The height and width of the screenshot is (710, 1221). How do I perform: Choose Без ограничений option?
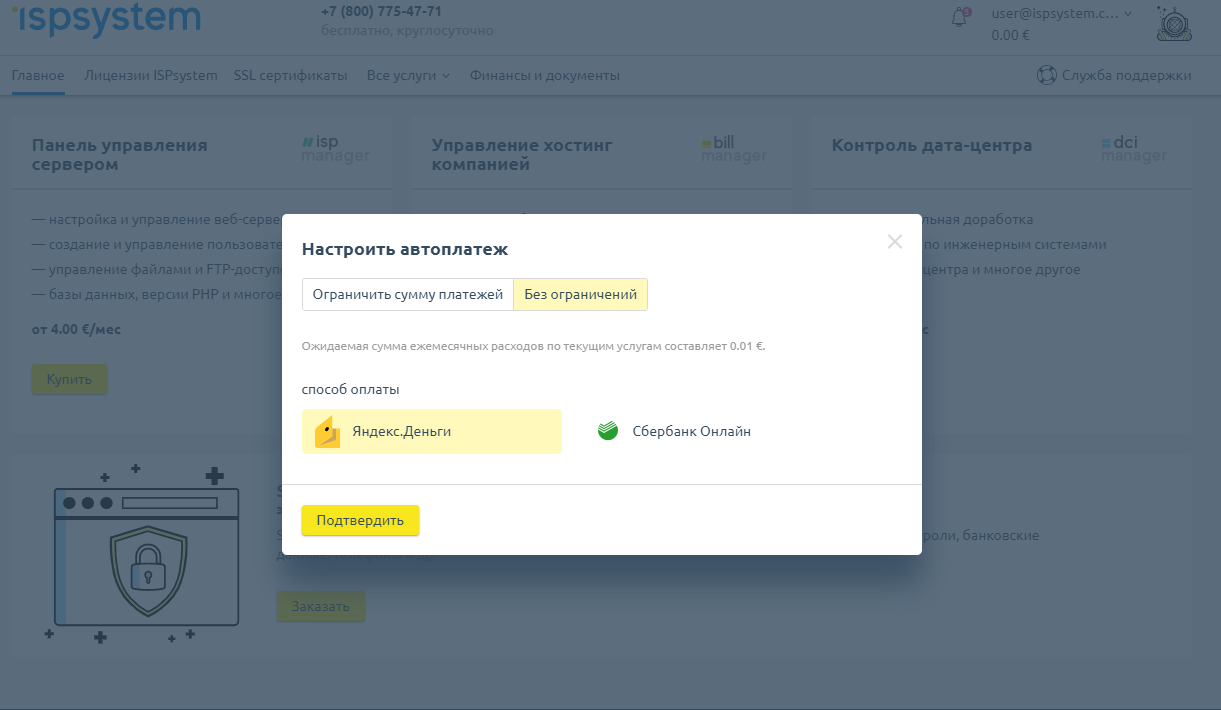click(x=581, y=295)
